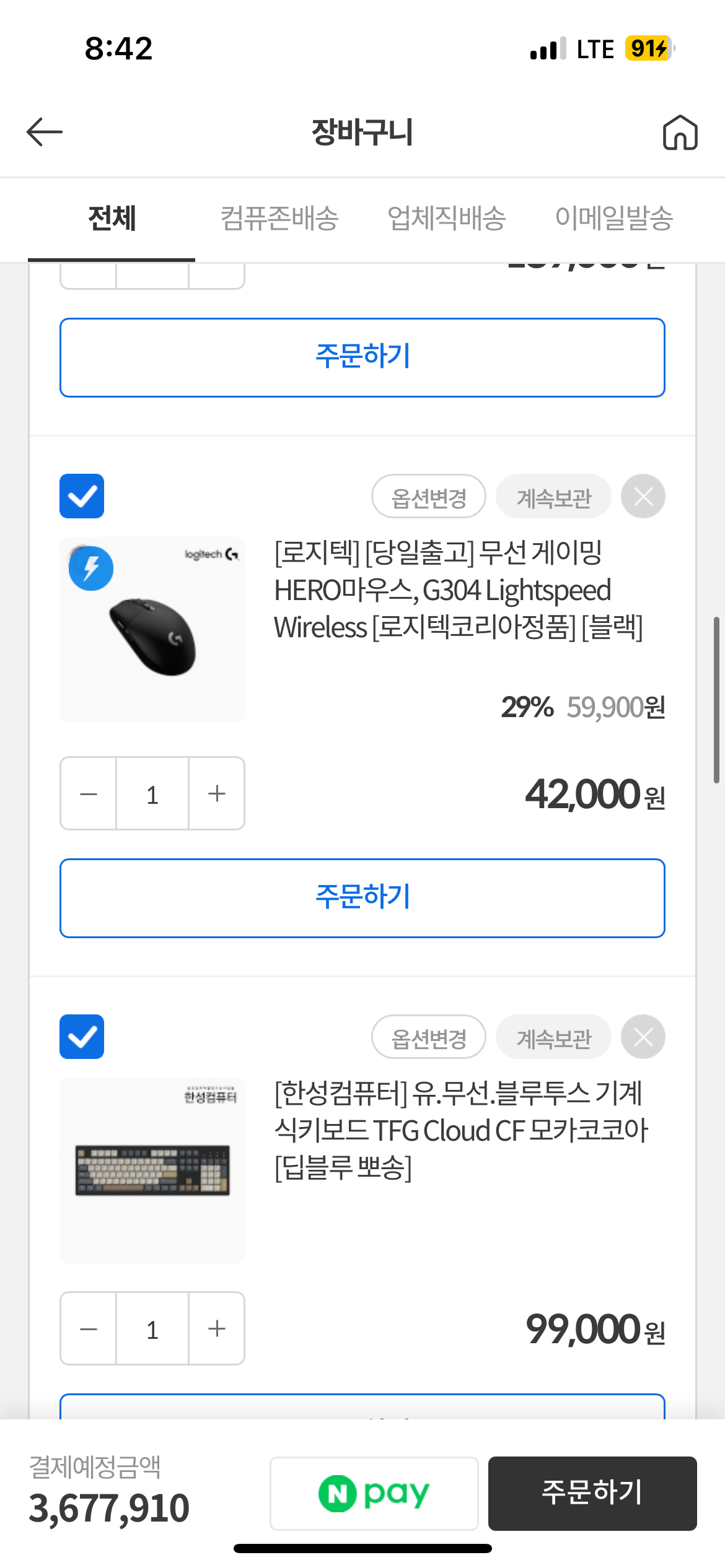Tap the back arrow icon

point(45,132)
